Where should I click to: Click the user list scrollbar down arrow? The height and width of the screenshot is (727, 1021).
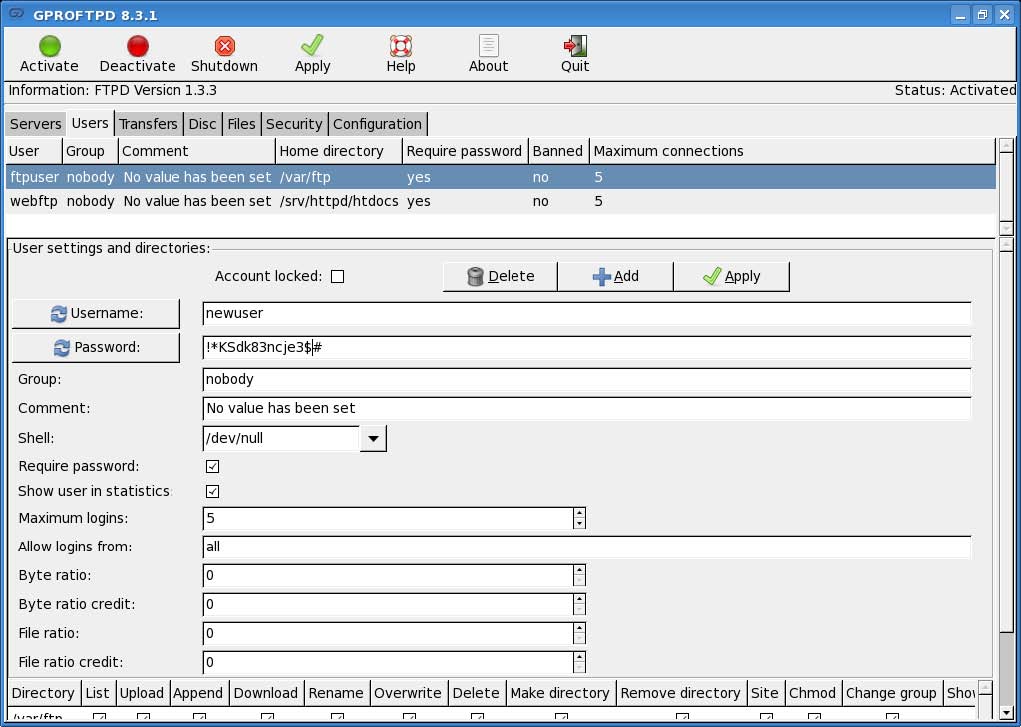coord(1006,229)
